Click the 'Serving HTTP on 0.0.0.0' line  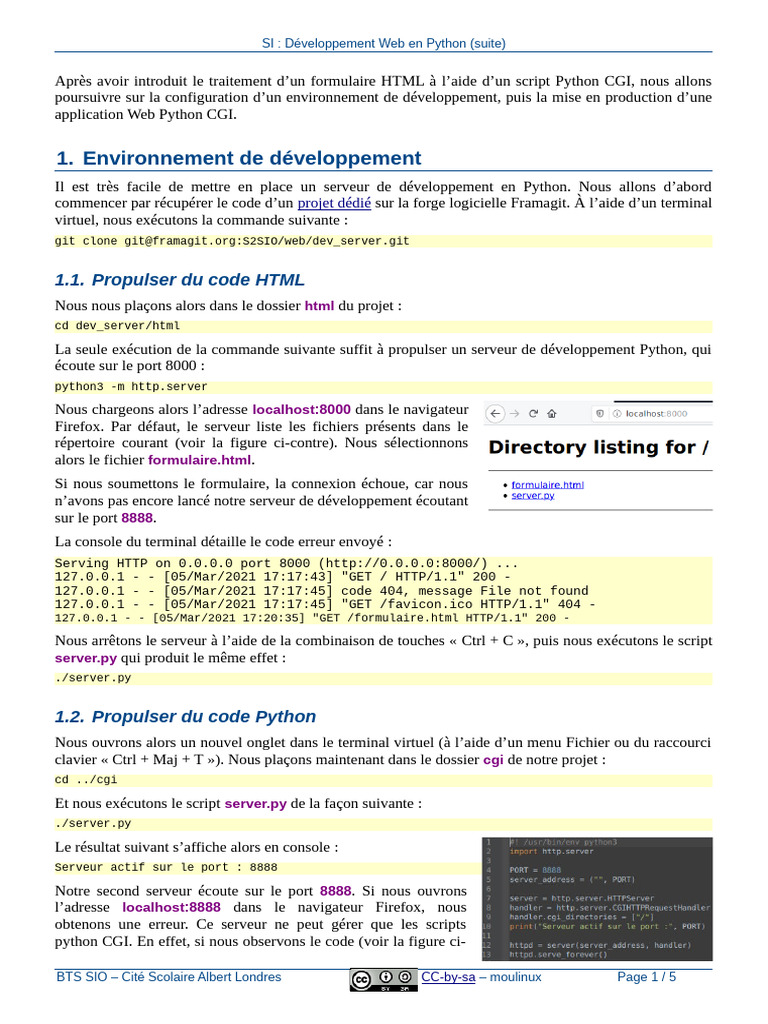coord(286,563)
